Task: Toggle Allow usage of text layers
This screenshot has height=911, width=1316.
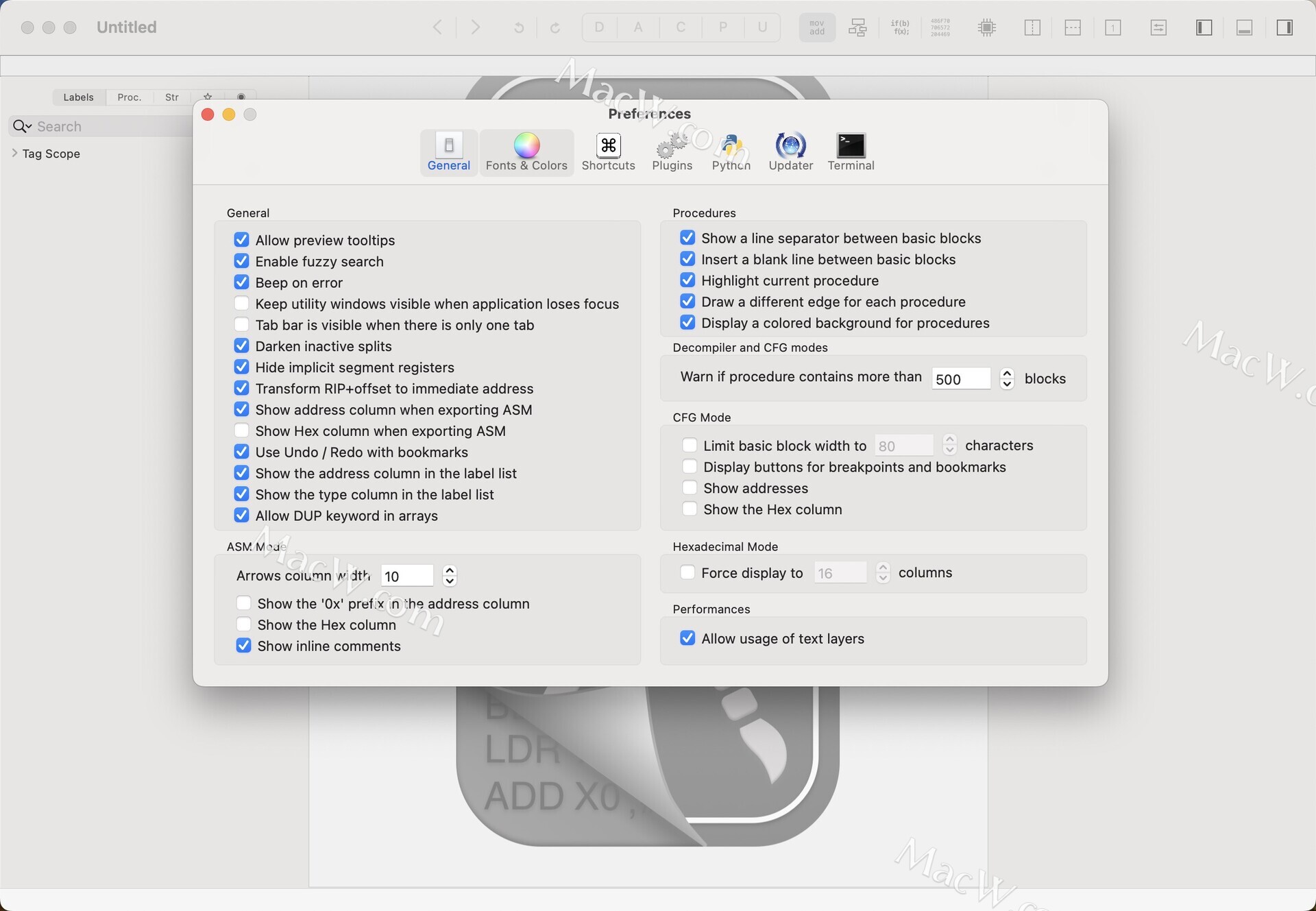Action: pyautogui.click(x=687, y=638)
